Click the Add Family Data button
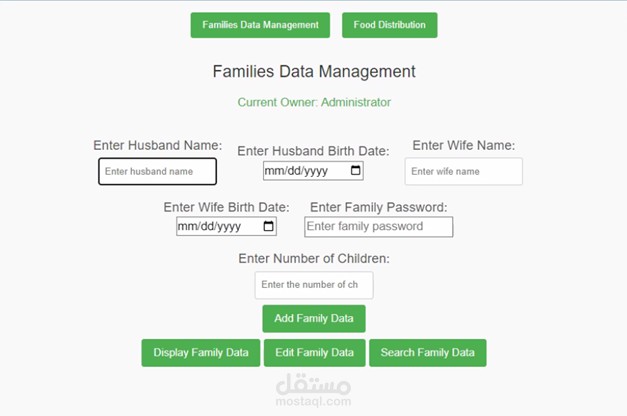 [314, 318]
